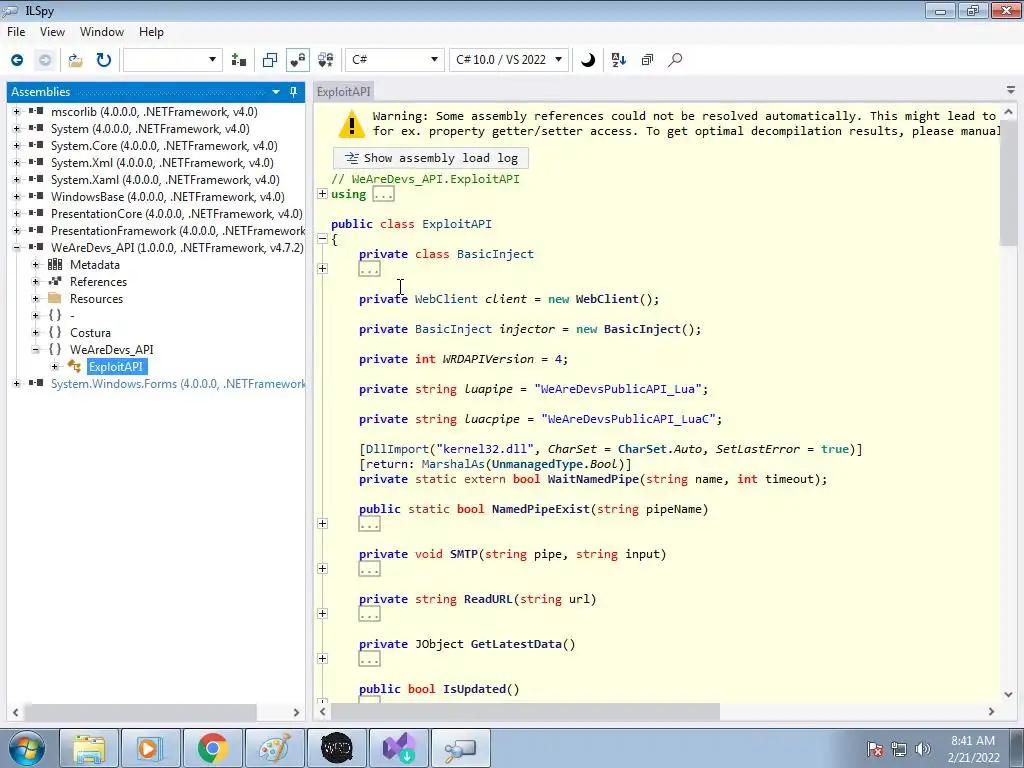Click the volume icon in system tray
This screenshot has height=768, width=1024.
click(x=923, y=749)
